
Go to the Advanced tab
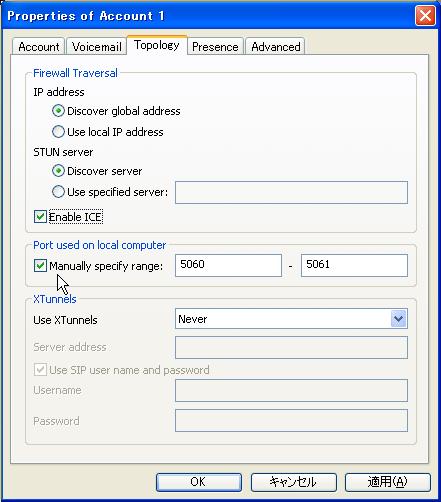click(x=276, y=47)
